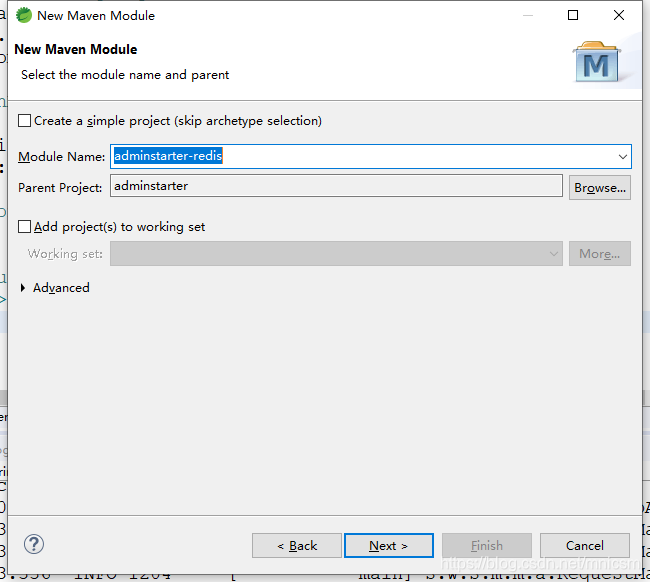Cancel the New Maven Module dialog
The height and width of the screenshot is (582, 650).
tap(585, 546)
